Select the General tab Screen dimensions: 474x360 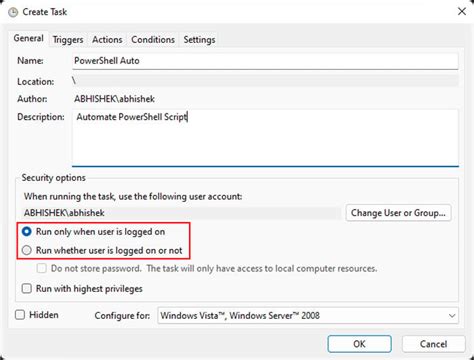pyautogui.click(x=29, y=38)
